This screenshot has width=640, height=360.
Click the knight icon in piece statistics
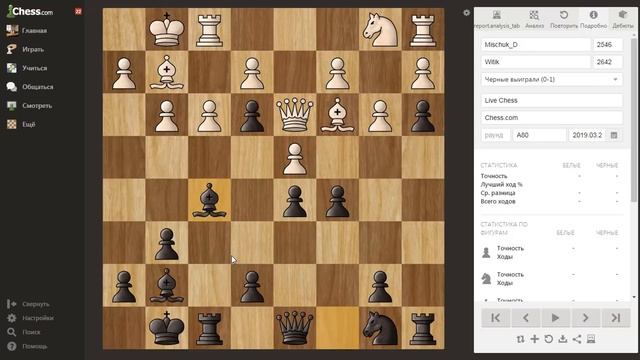(486, 279)
